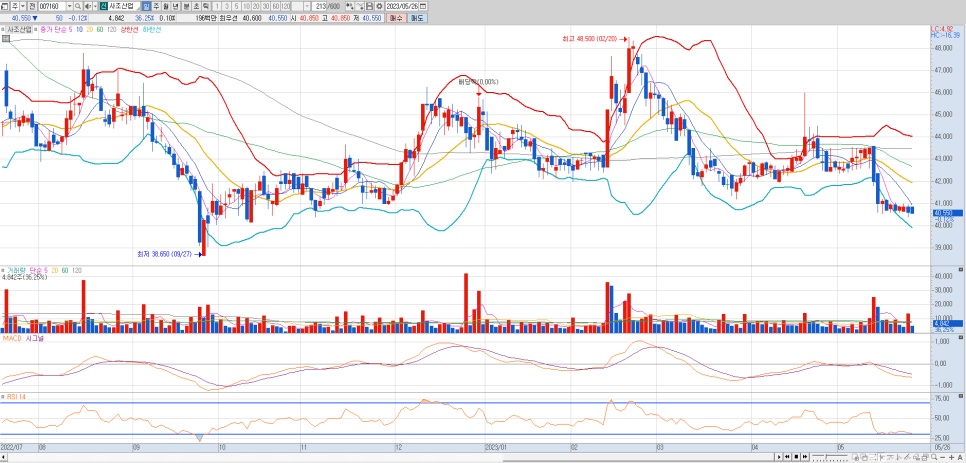Click the horizontal scrollbar at bottom of chart
The image size is (966, 463).
[x=387, y=457]
